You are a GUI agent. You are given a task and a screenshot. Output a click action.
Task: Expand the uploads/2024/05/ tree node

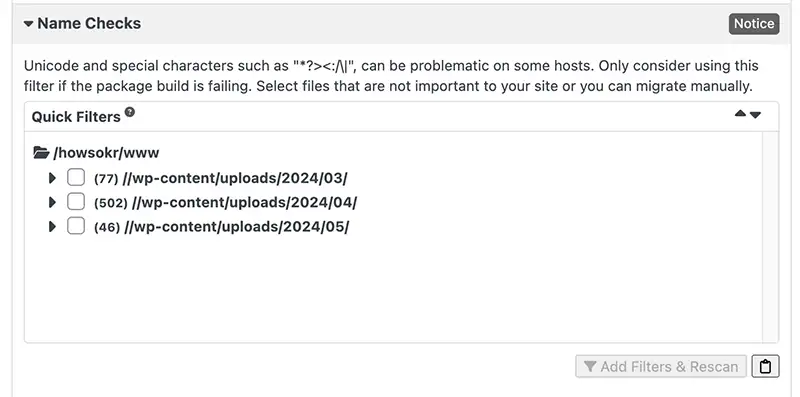(52, 226)
